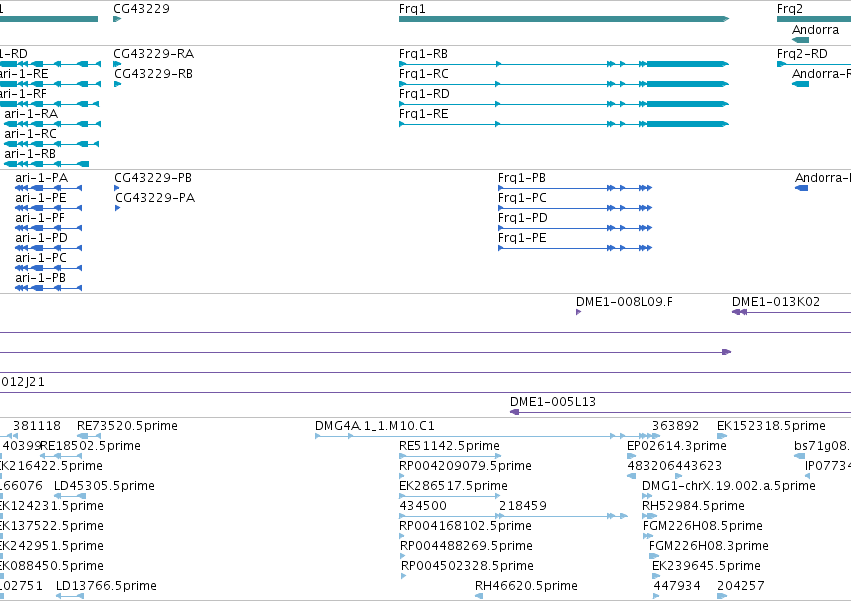This screenshot has height=601, width=851.
Task: Click the Frq2 gene label
Action: [x=790, y=9]
